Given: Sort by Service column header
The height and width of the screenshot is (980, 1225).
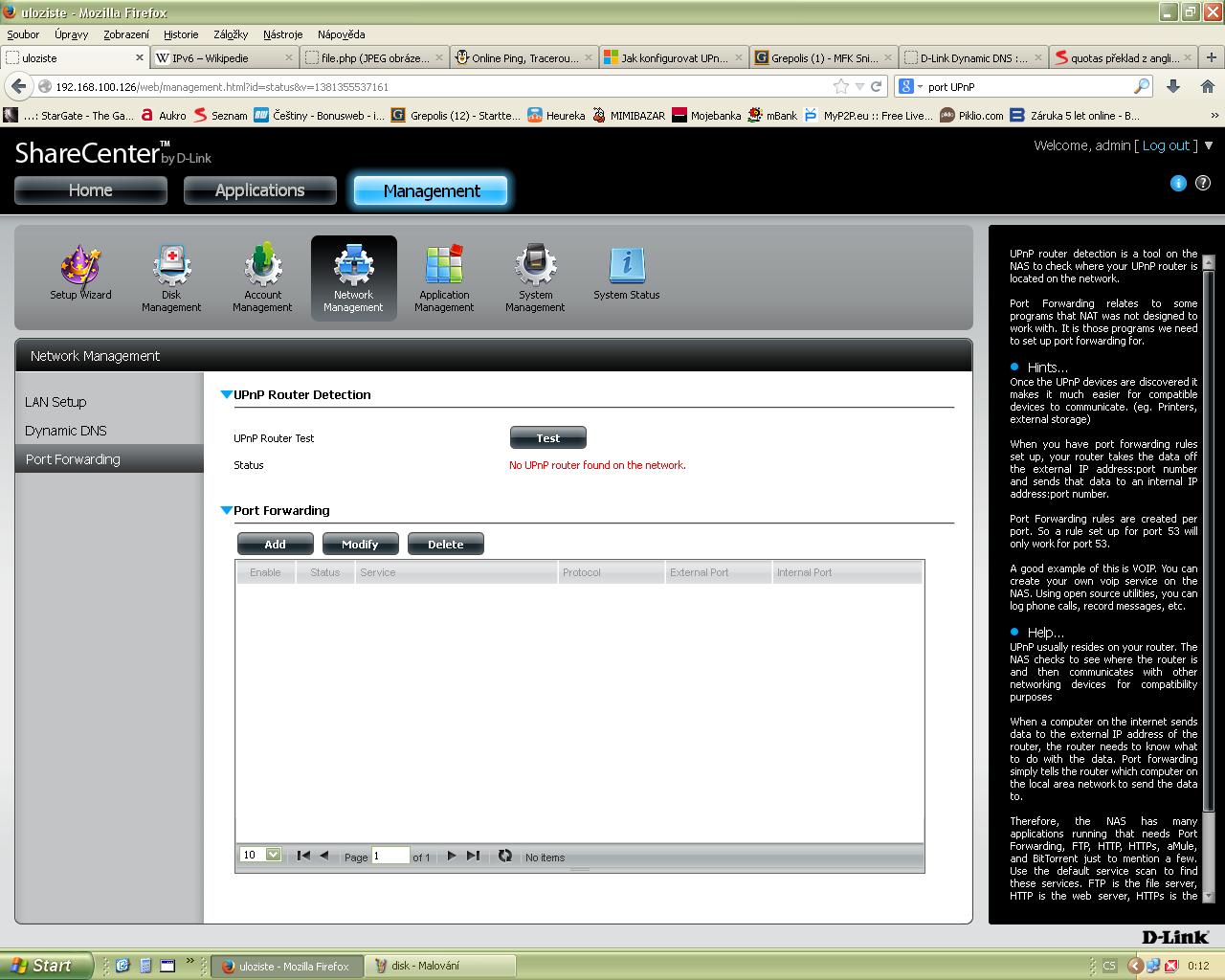Looking at the screenshot, I should [456, 572].
